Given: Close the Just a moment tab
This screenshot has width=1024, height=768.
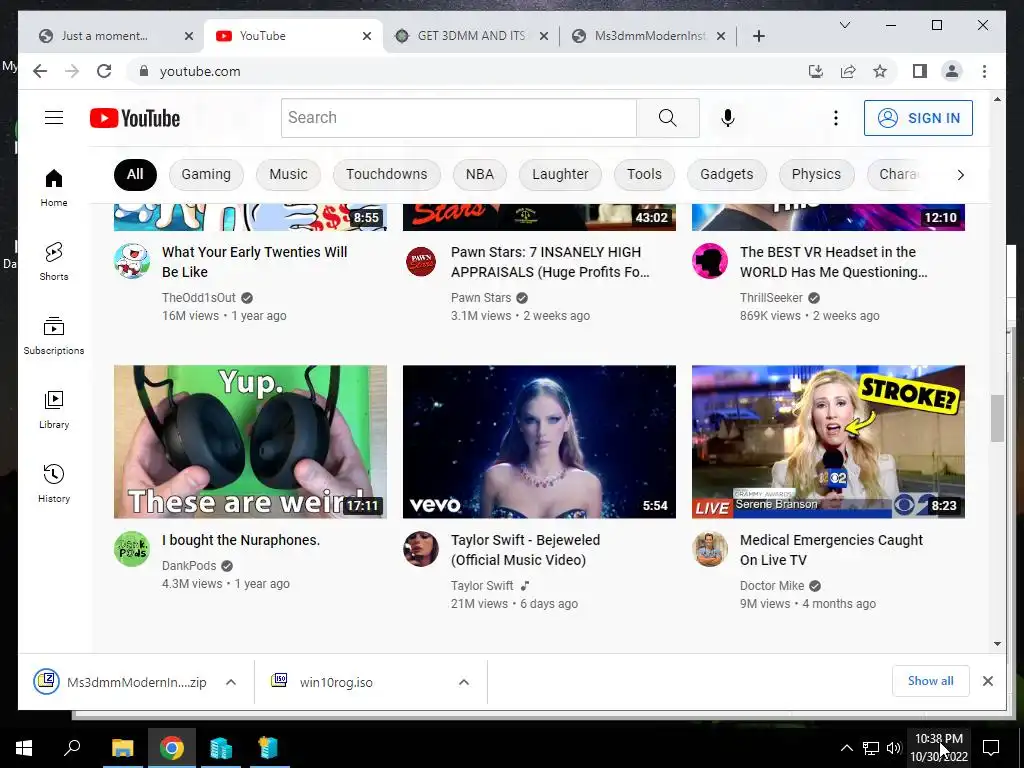Looking at the screenshot, I should (189, 36).
